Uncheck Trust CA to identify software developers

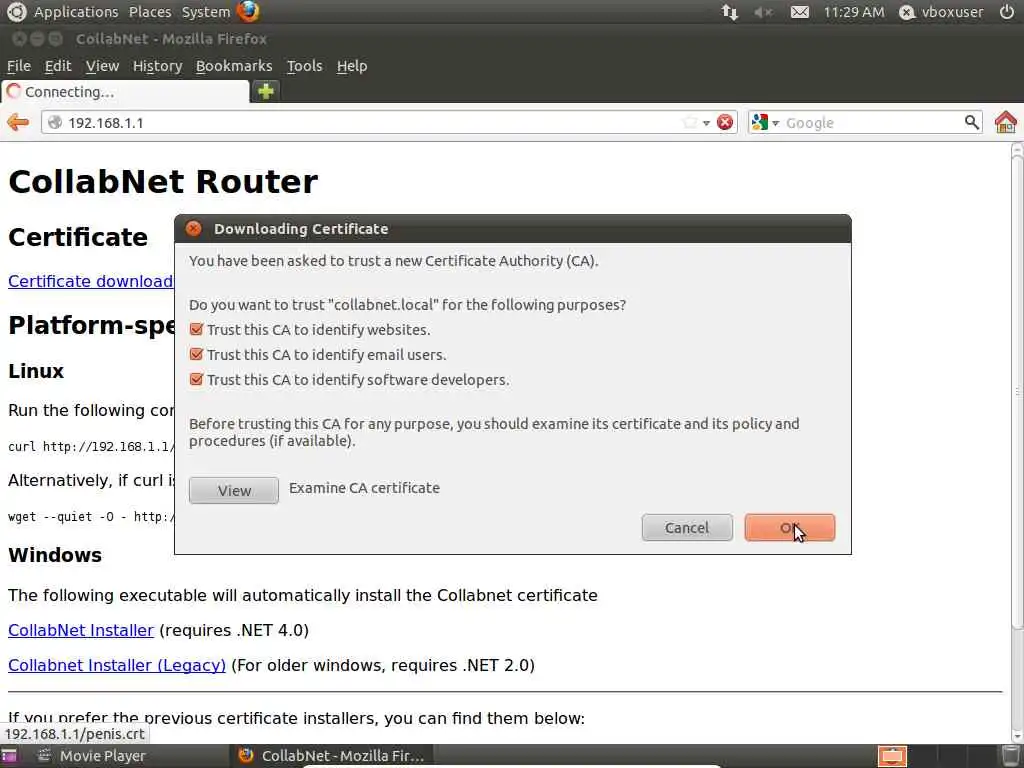[196, 379]
